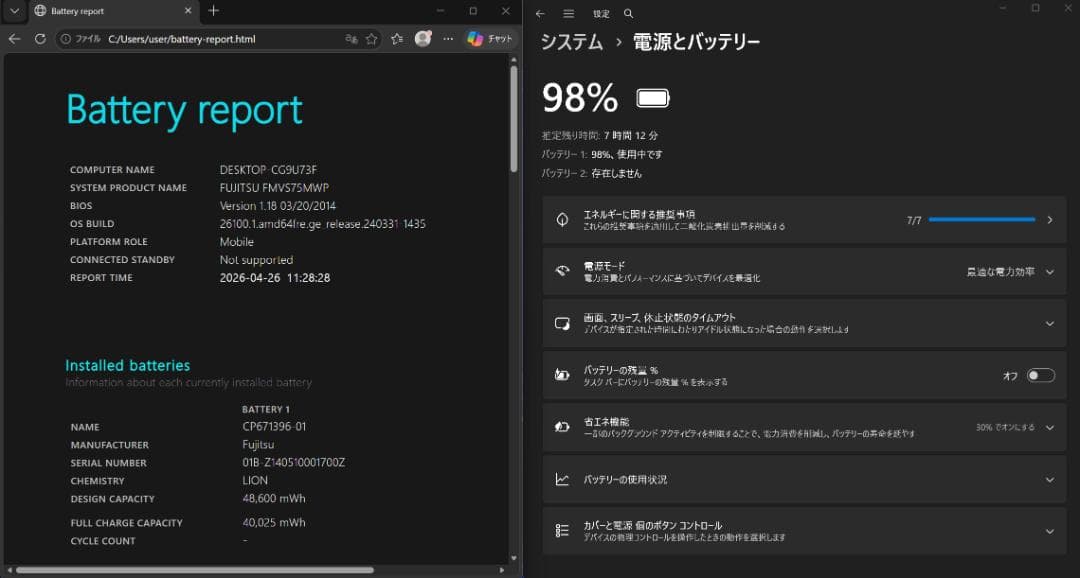
Task: Open a new browser tab
Action: coord(214,10)
